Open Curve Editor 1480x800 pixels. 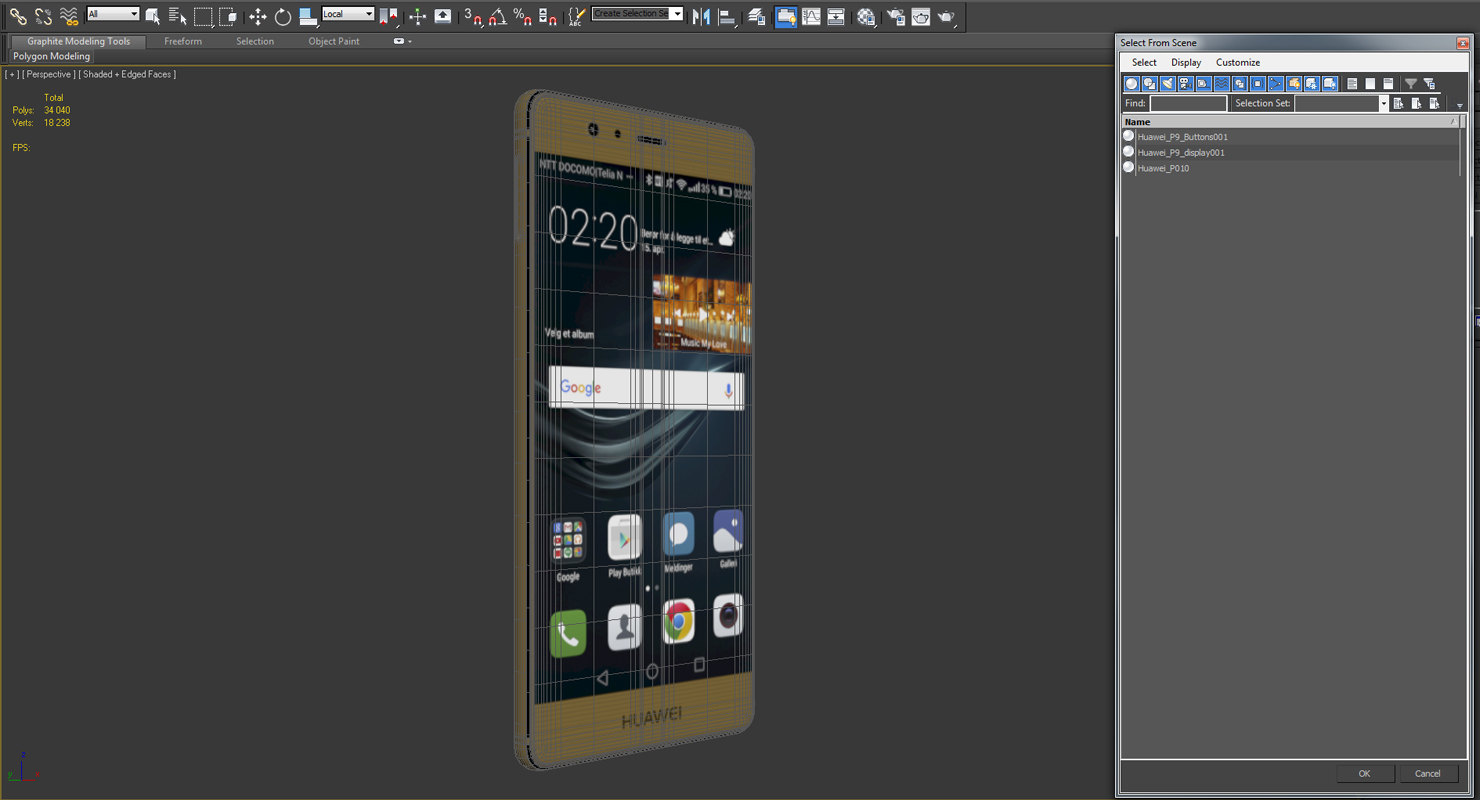click(x=811, y=16)
